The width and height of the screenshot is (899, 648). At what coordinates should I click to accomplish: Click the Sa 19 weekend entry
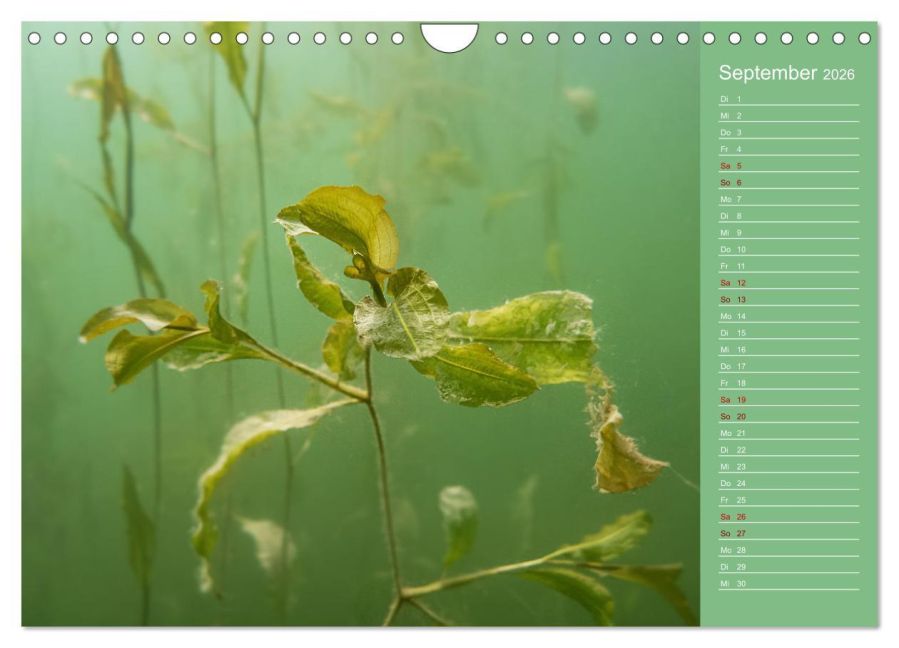pyautogui.click(x=789, y=400)
